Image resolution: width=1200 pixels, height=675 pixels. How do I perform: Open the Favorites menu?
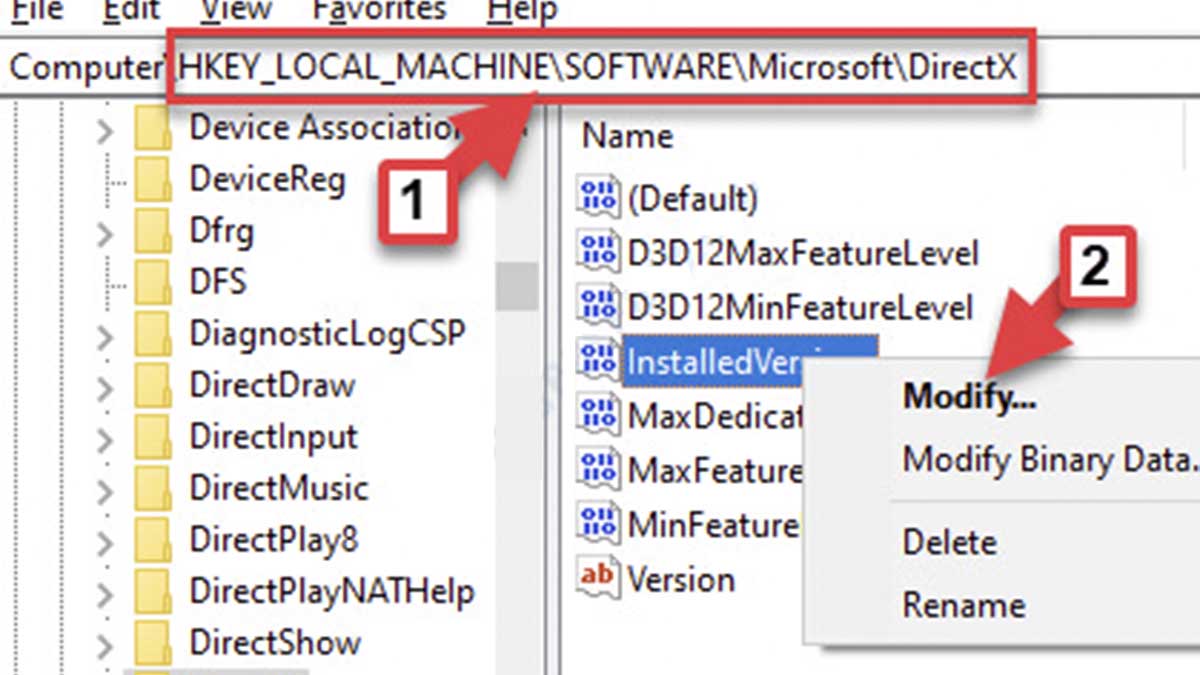[377, 10]
